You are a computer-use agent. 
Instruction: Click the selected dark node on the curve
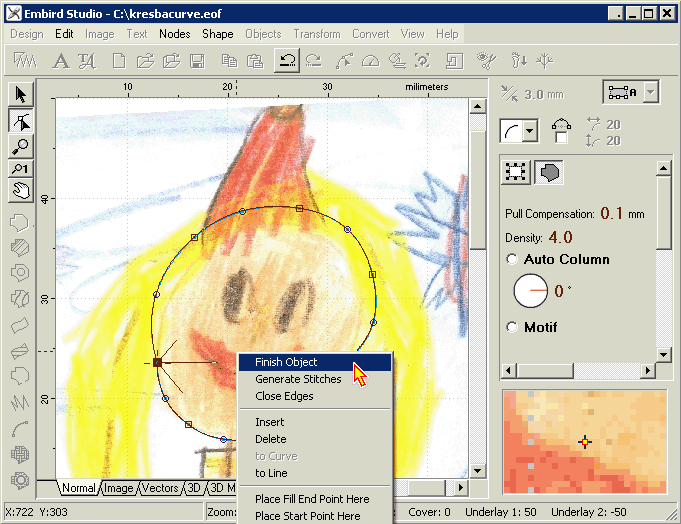click(x=157, y=363)
